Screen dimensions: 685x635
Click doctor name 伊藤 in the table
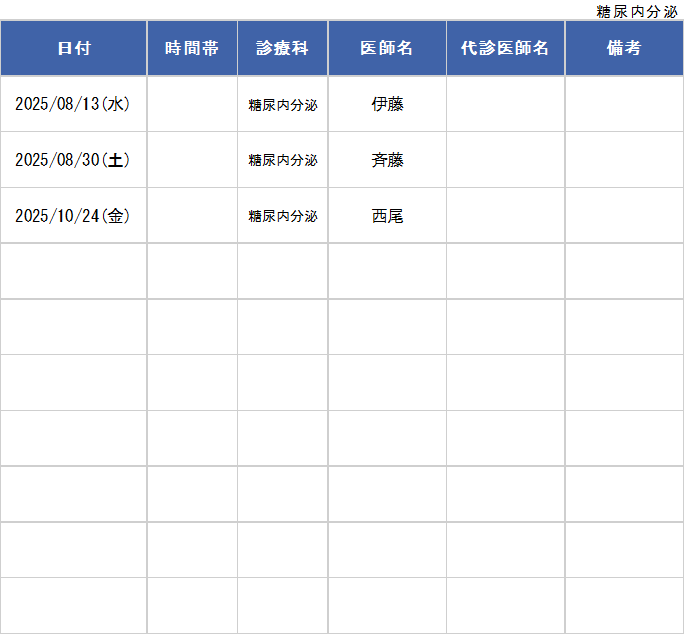click(387, 104)
